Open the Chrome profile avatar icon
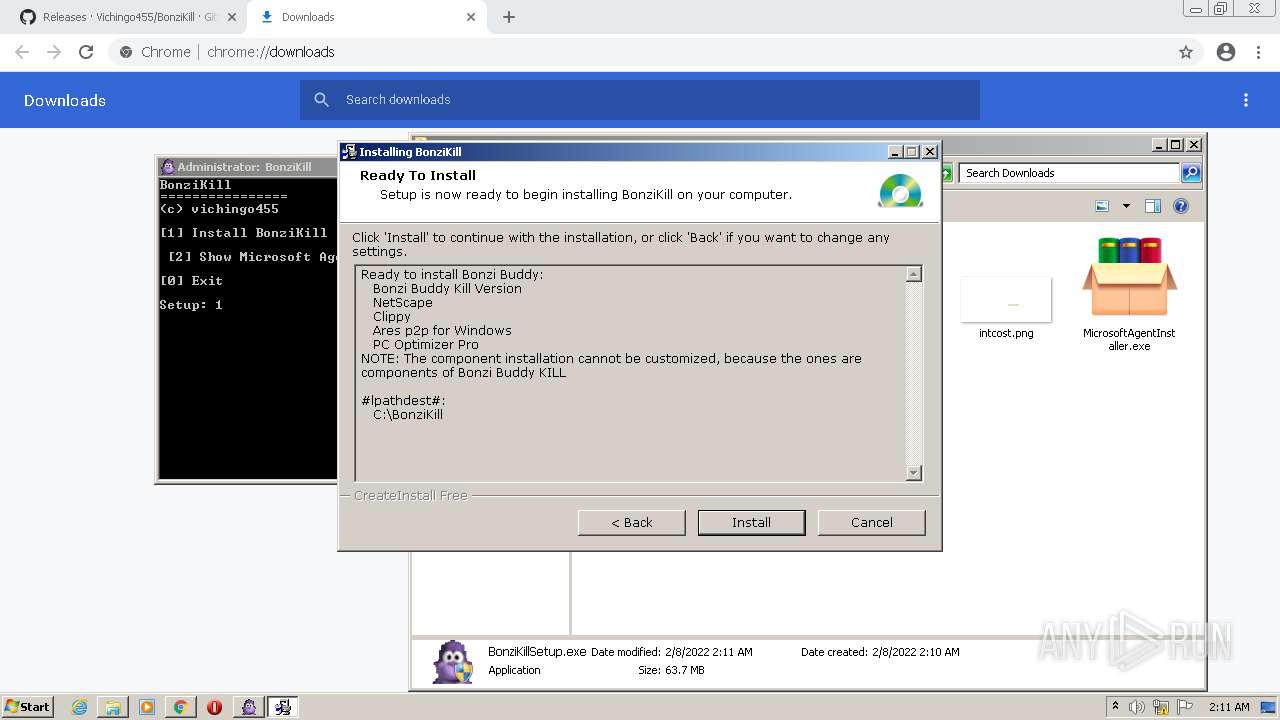 coord(1226,52)
